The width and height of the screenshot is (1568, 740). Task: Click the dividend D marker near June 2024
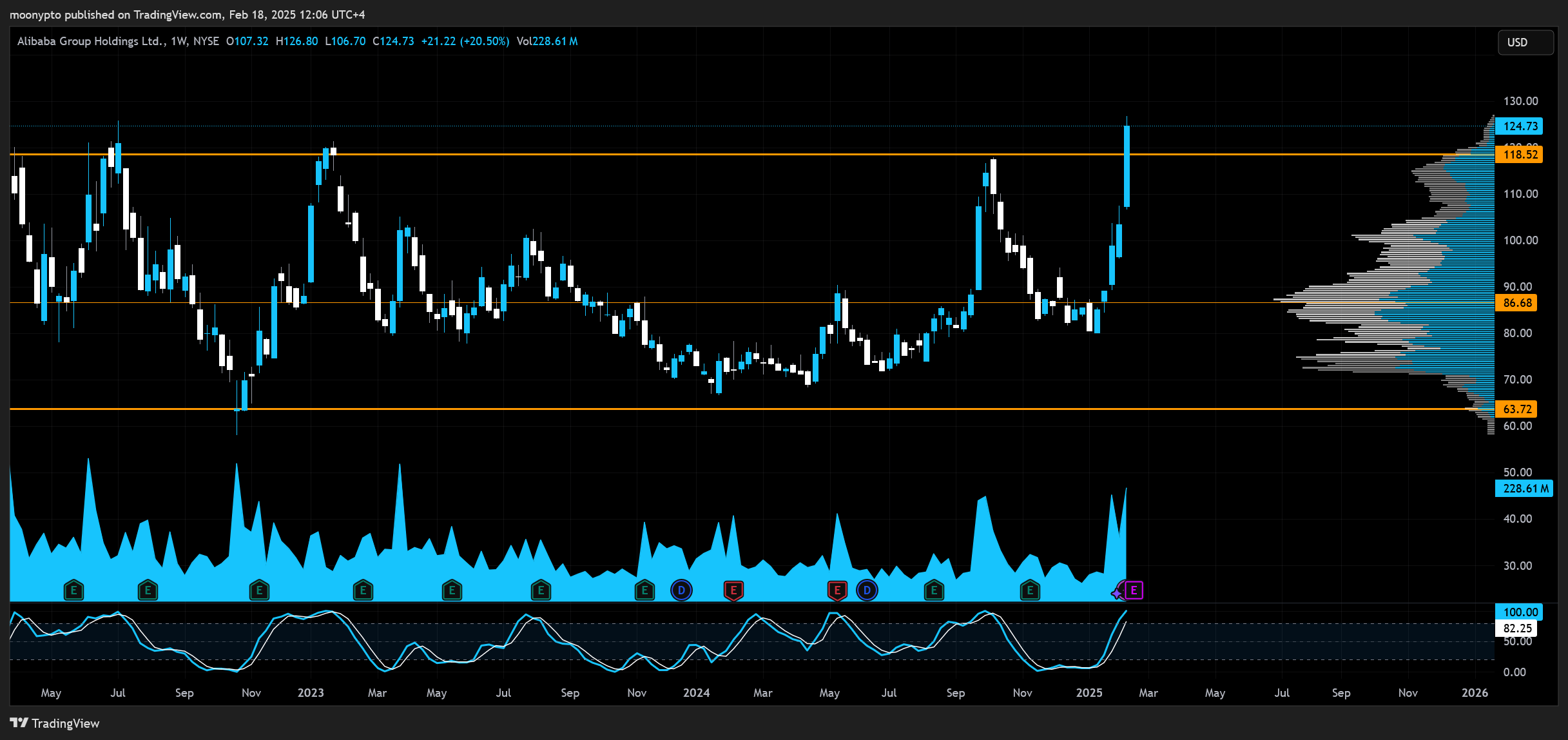[867, 590]
